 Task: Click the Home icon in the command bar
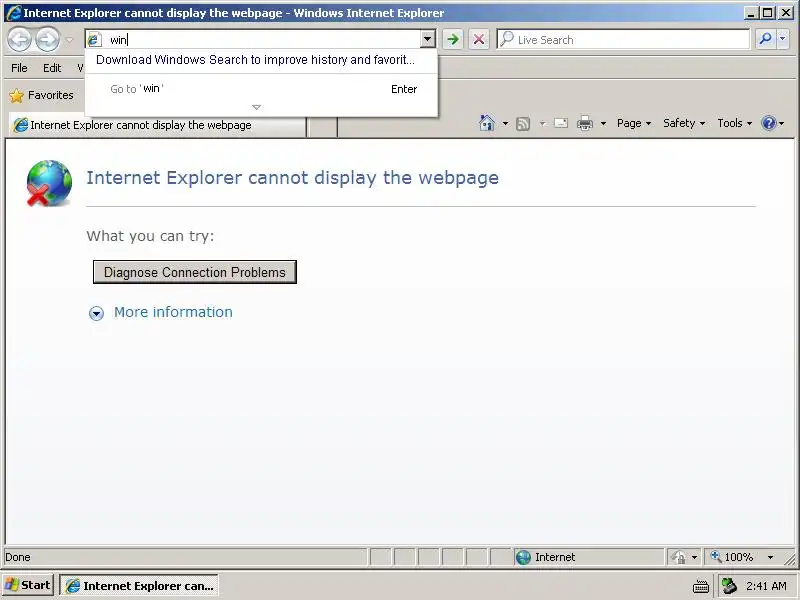[x=487, y=123]
